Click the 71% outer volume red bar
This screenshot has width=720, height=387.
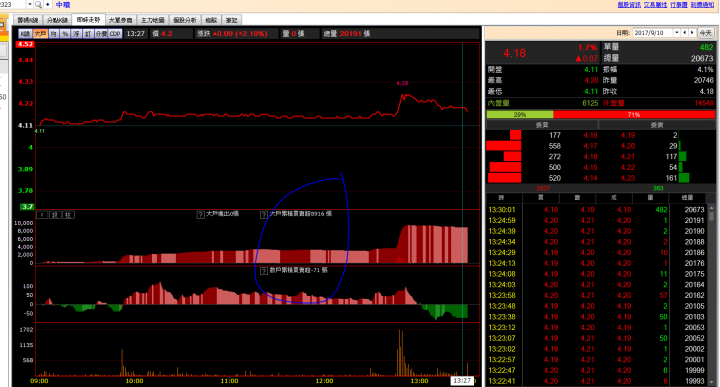tap(634, 114)
